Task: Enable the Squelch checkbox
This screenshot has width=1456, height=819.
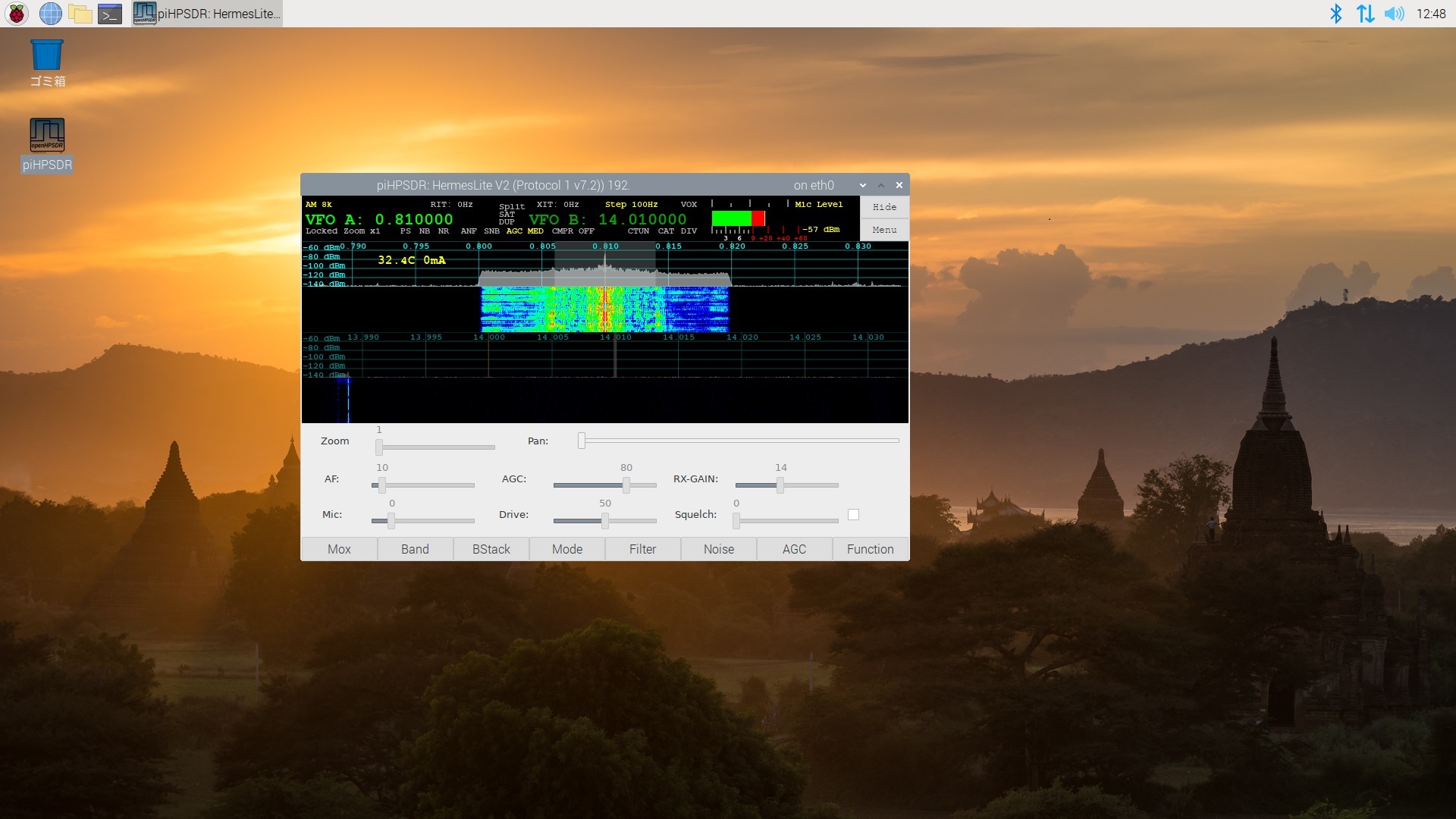Action: 853,515
